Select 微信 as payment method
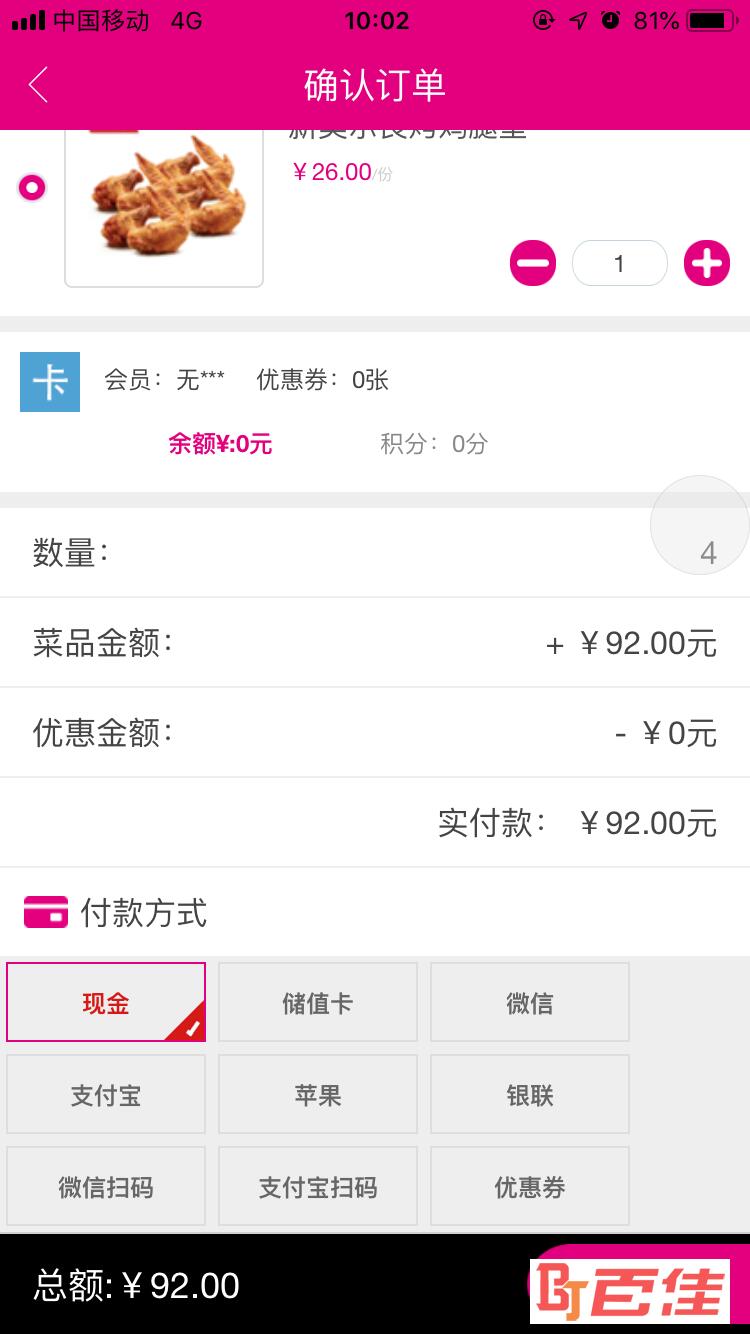This screenshot has width=750, height=1334. (x=530, y=1002)
